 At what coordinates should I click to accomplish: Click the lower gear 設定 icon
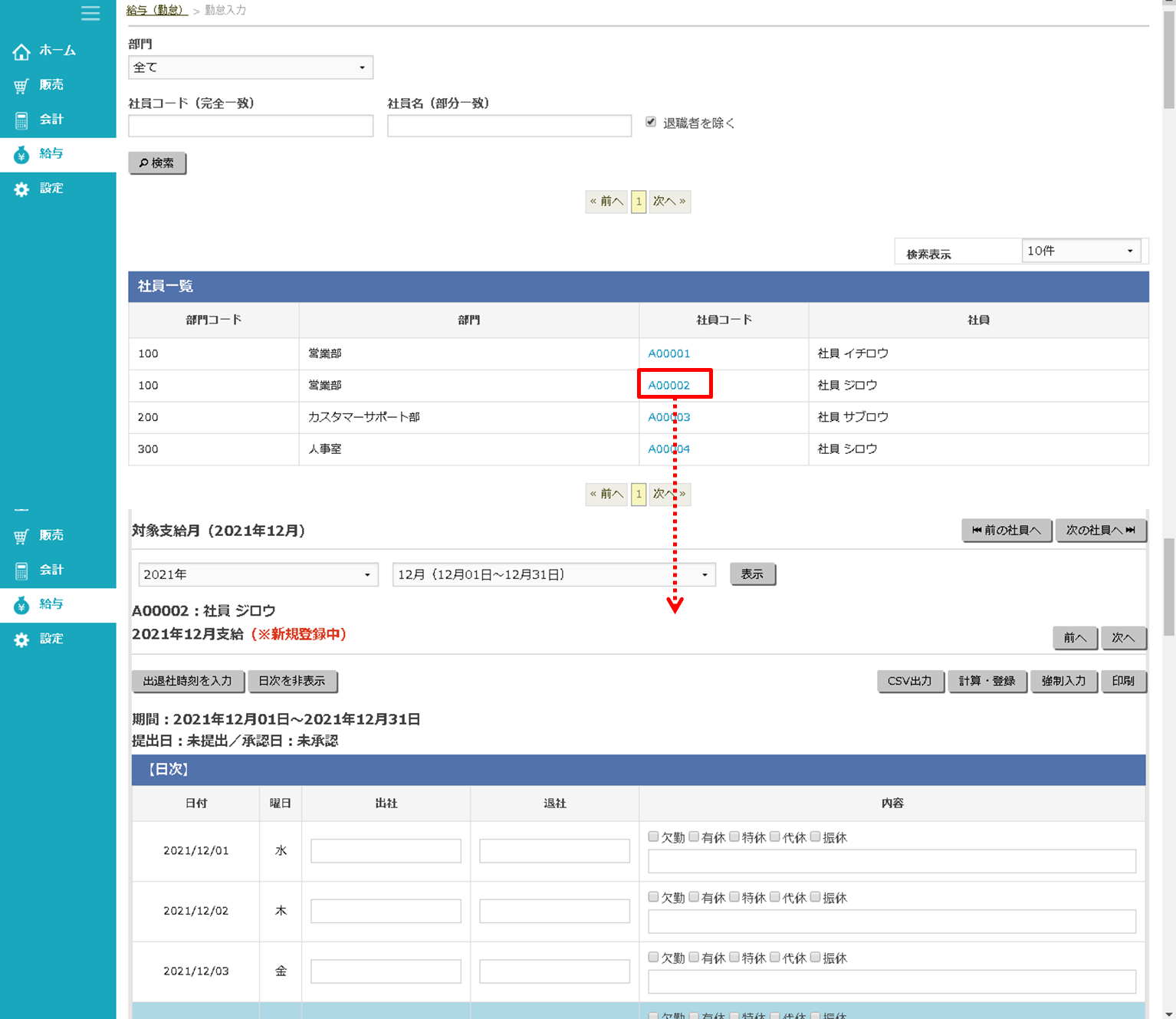click(21, 639)
